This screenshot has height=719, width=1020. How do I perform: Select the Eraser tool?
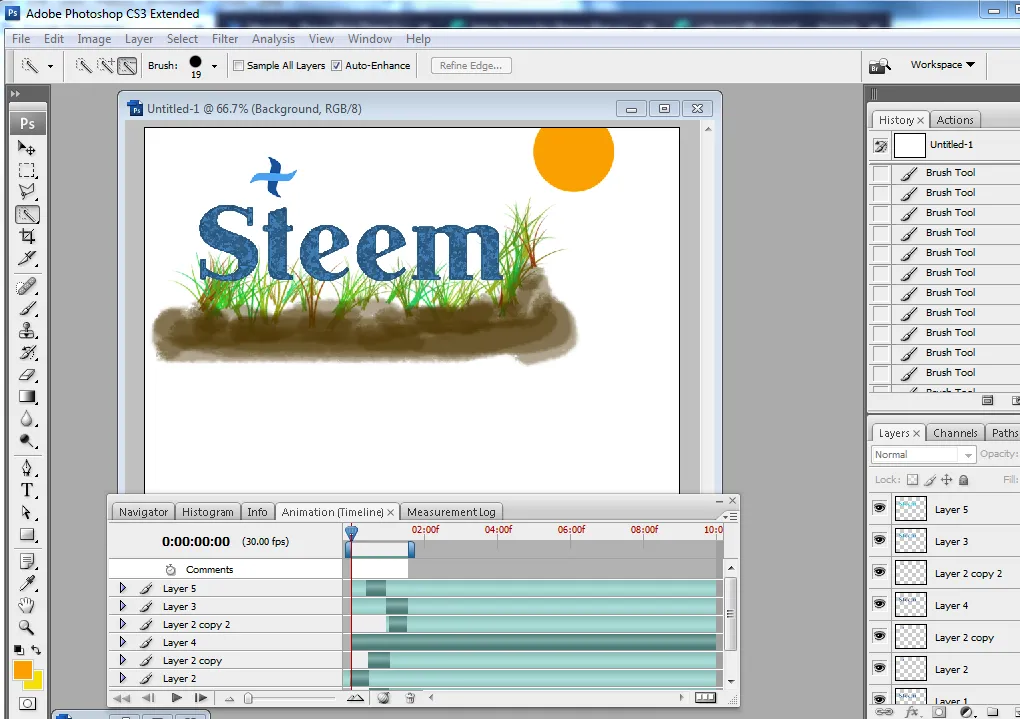point(27,375)
